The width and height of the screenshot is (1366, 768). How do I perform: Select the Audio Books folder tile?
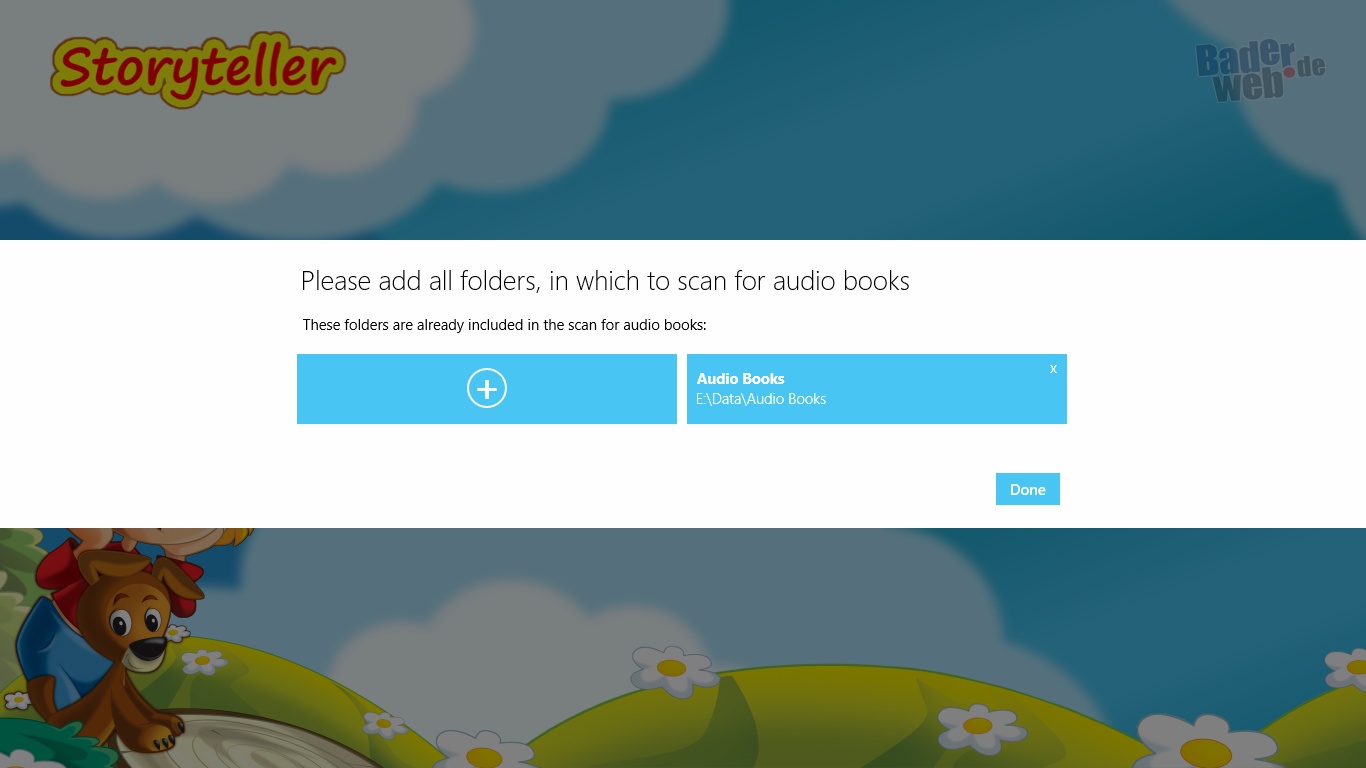pos(877,389)
